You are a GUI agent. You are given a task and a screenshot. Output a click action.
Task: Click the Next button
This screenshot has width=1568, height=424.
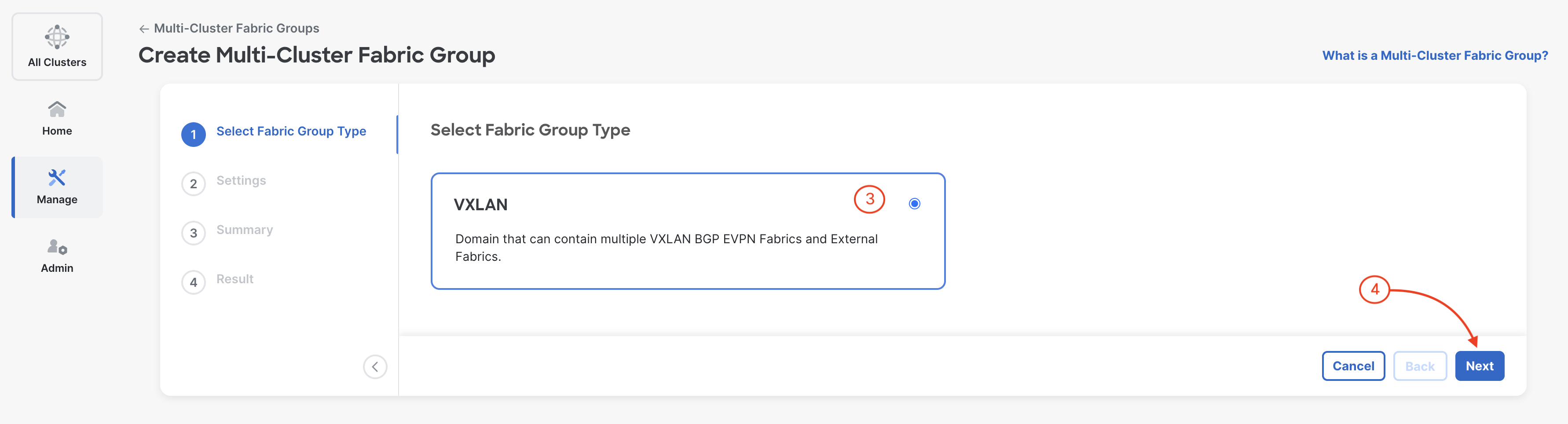pyautogui.click(x=1479, y=366)
